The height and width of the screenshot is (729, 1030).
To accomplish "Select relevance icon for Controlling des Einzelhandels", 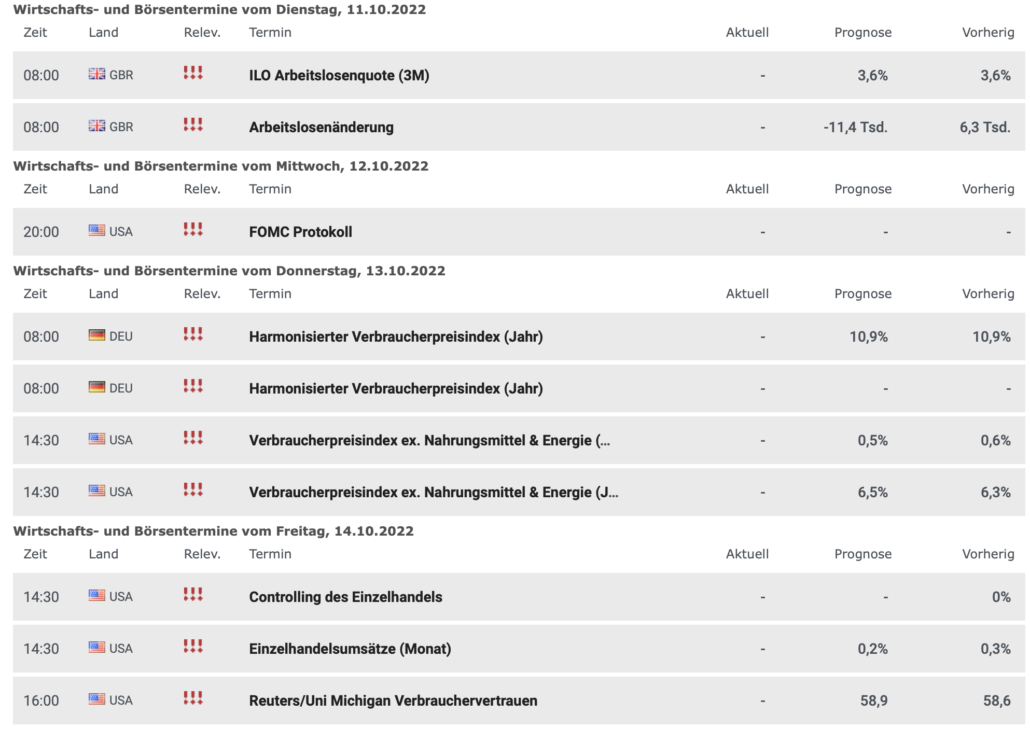I will [193, 595].
